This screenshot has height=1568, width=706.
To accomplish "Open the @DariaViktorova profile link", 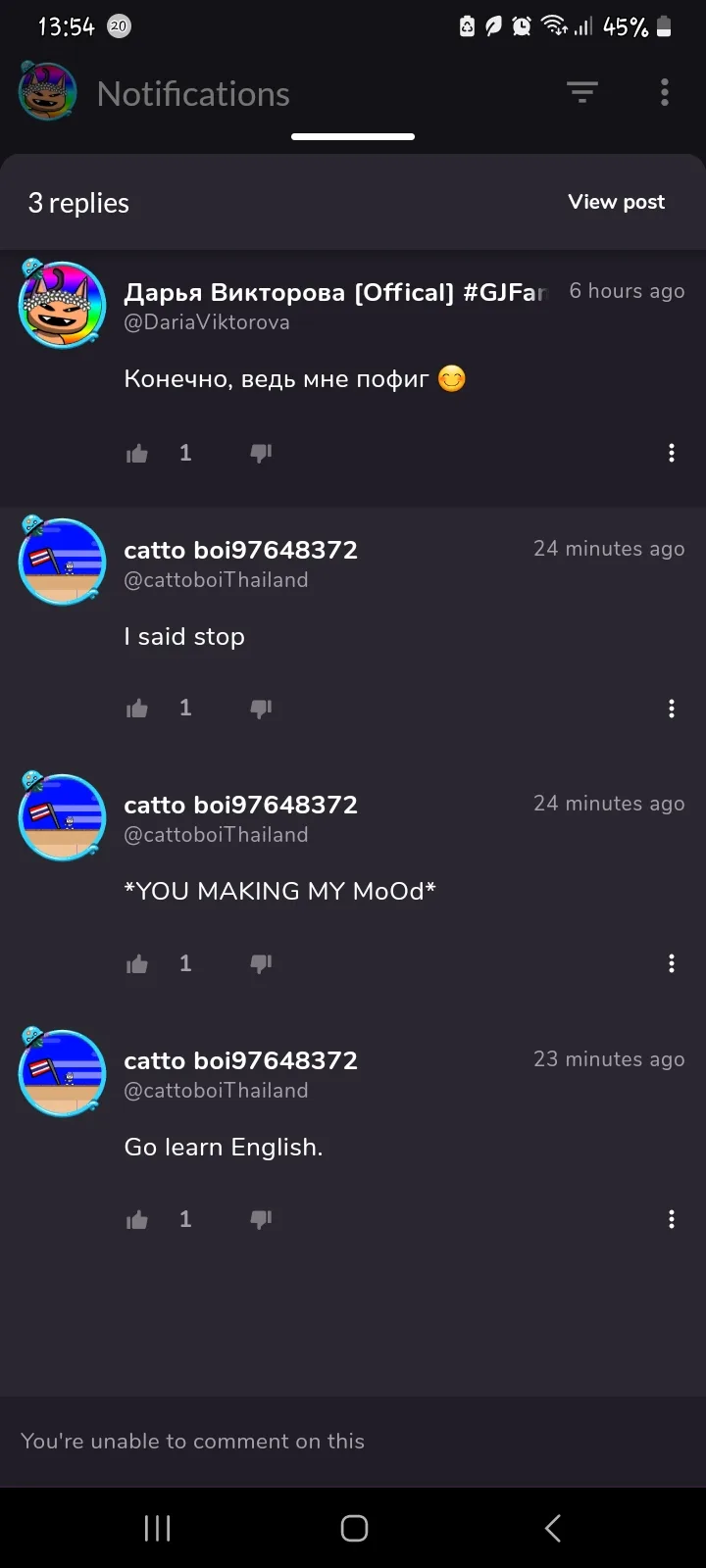I will coord(207,322).
